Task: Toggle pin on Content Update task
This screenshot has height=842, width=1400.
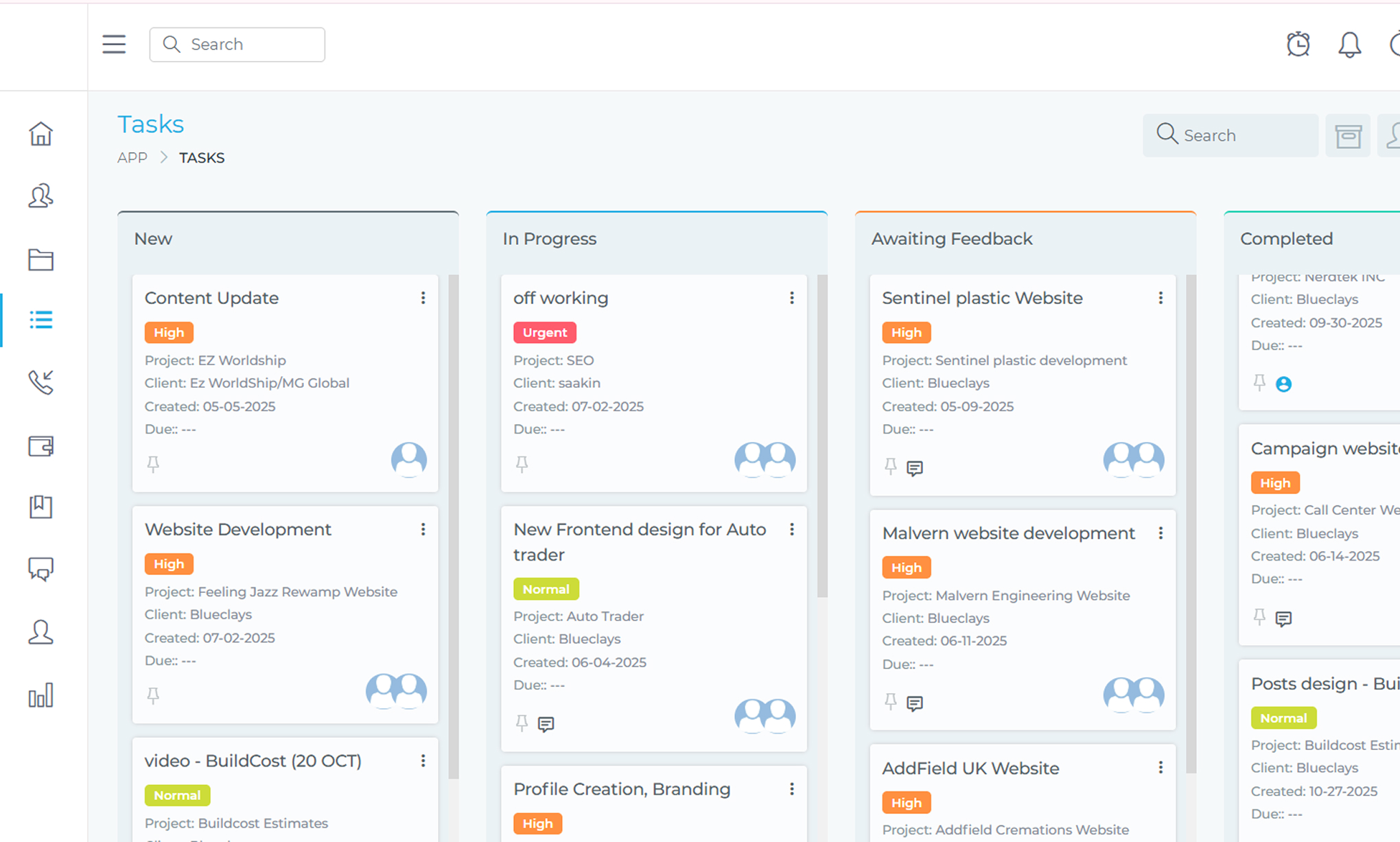Action: click(153, 465)
